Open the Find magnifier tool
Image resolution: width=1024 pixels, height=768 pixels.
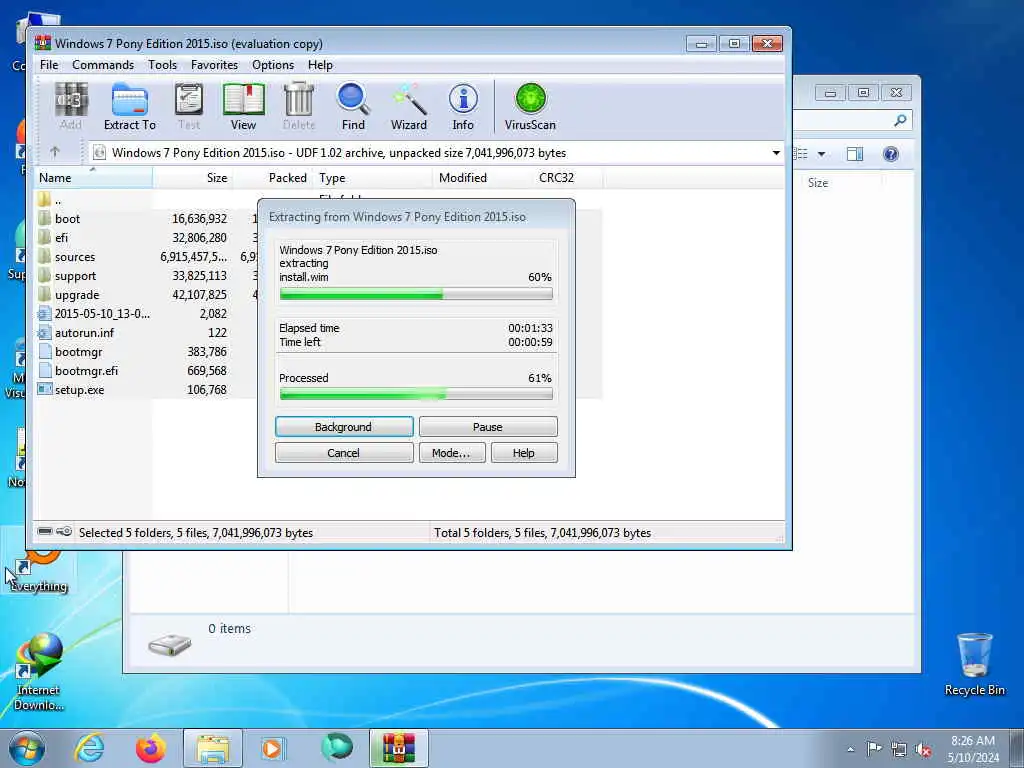tap(353, 106)
